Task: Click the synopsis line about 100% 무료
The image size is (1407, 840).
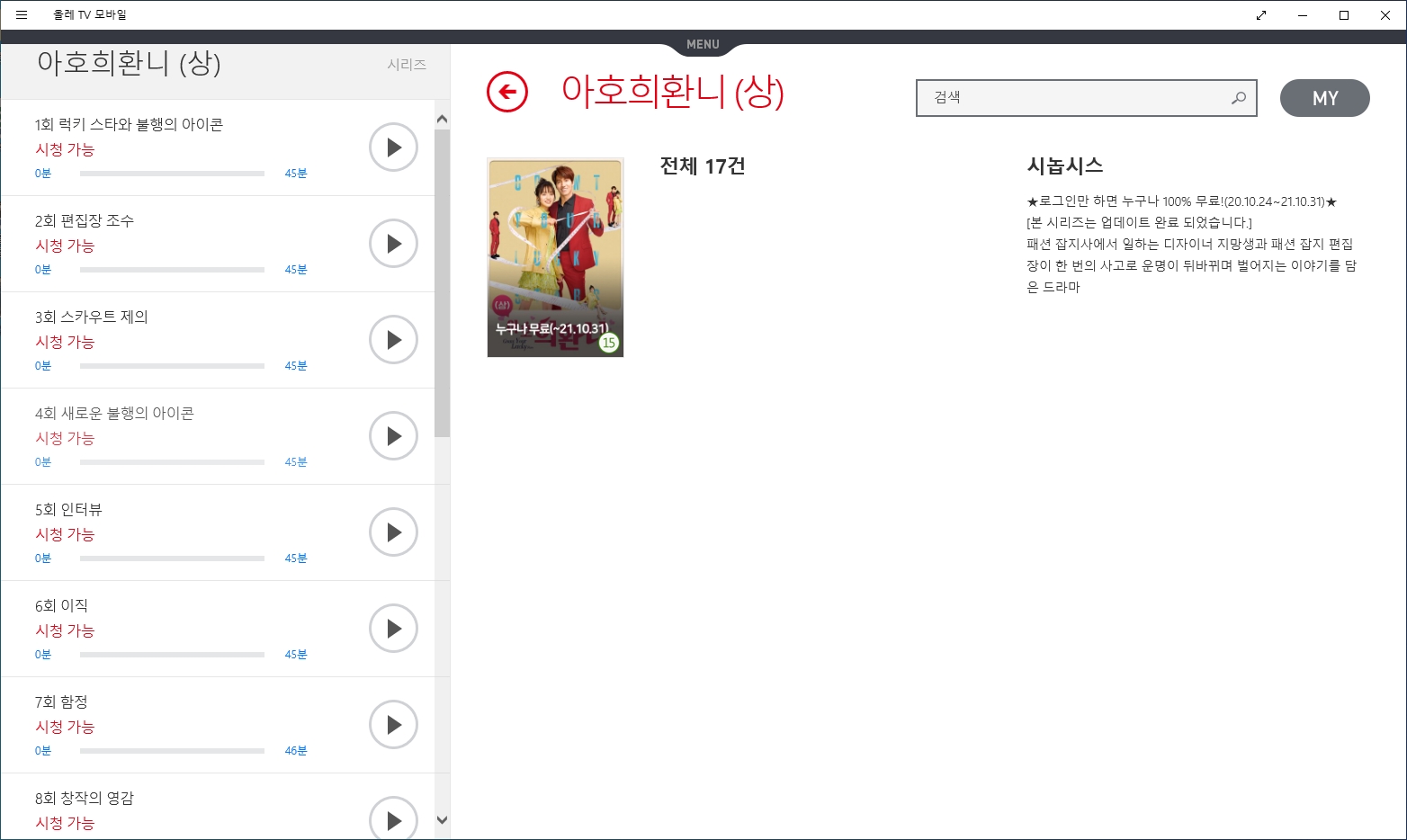Action: pyautogui.click(x=1182, y=201)
